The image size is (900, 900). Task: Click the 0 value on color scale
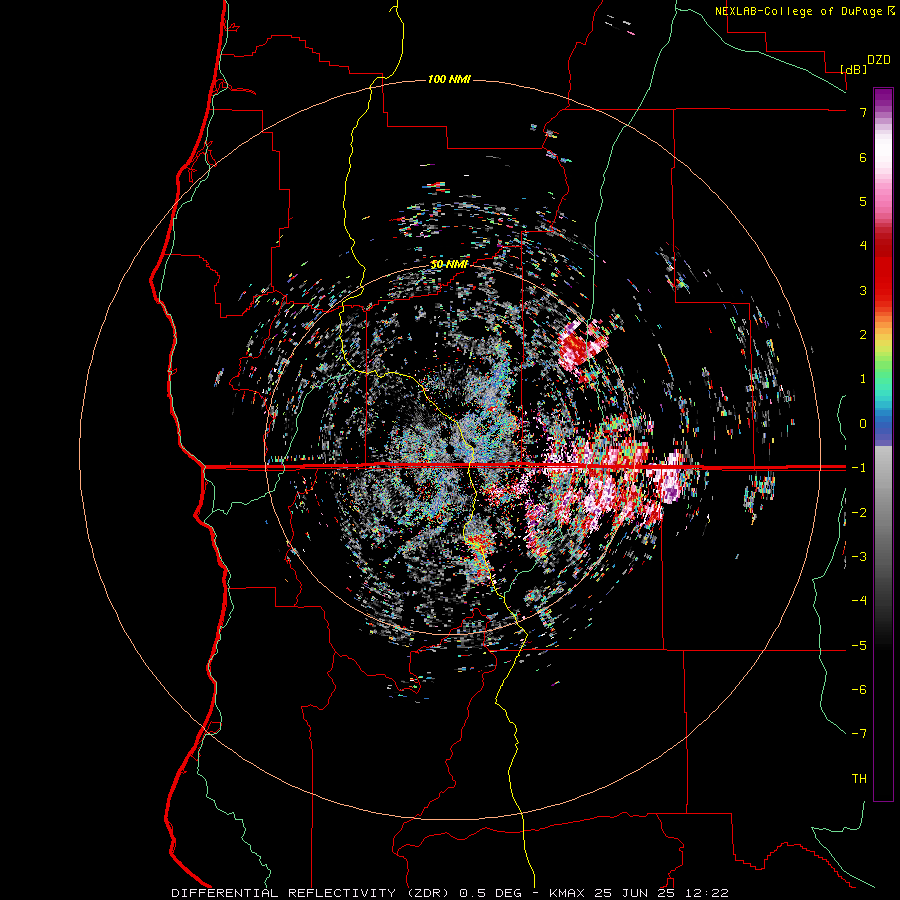point(863,424)
